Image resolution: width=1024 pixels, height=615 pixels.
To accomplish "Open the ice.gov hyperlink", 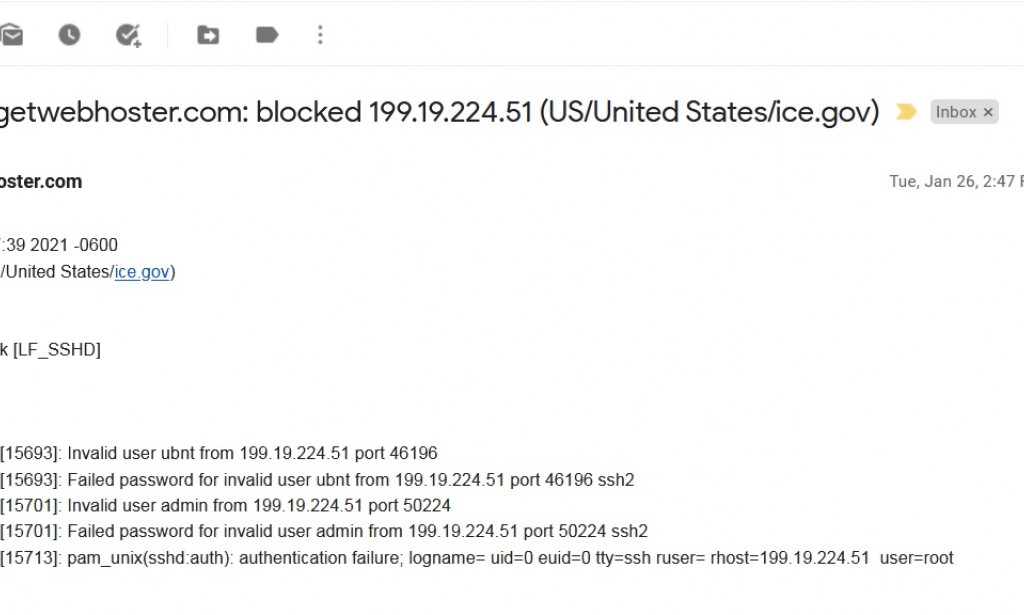I will coord(142,271).
